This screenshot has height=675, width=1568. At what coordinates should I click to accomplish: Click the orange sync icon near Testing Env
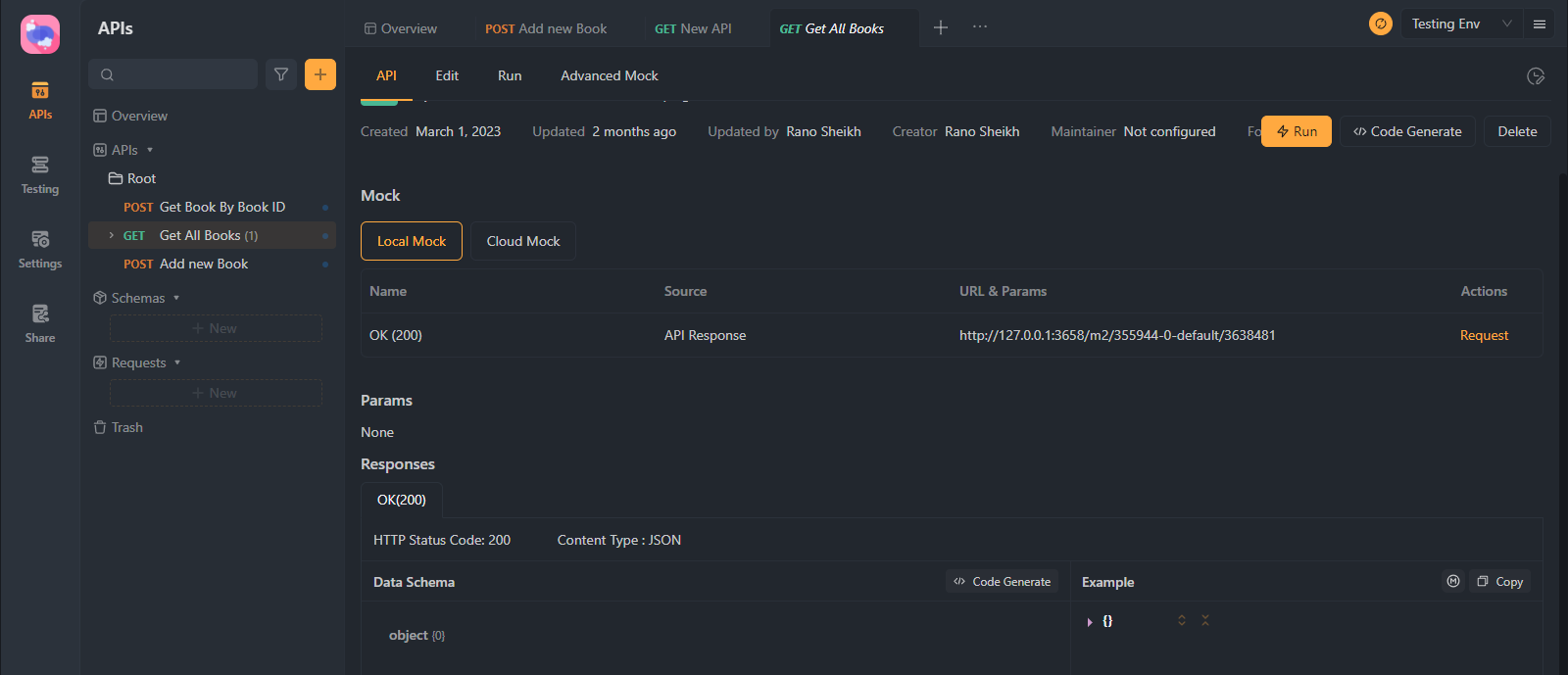click(1381, 24)
